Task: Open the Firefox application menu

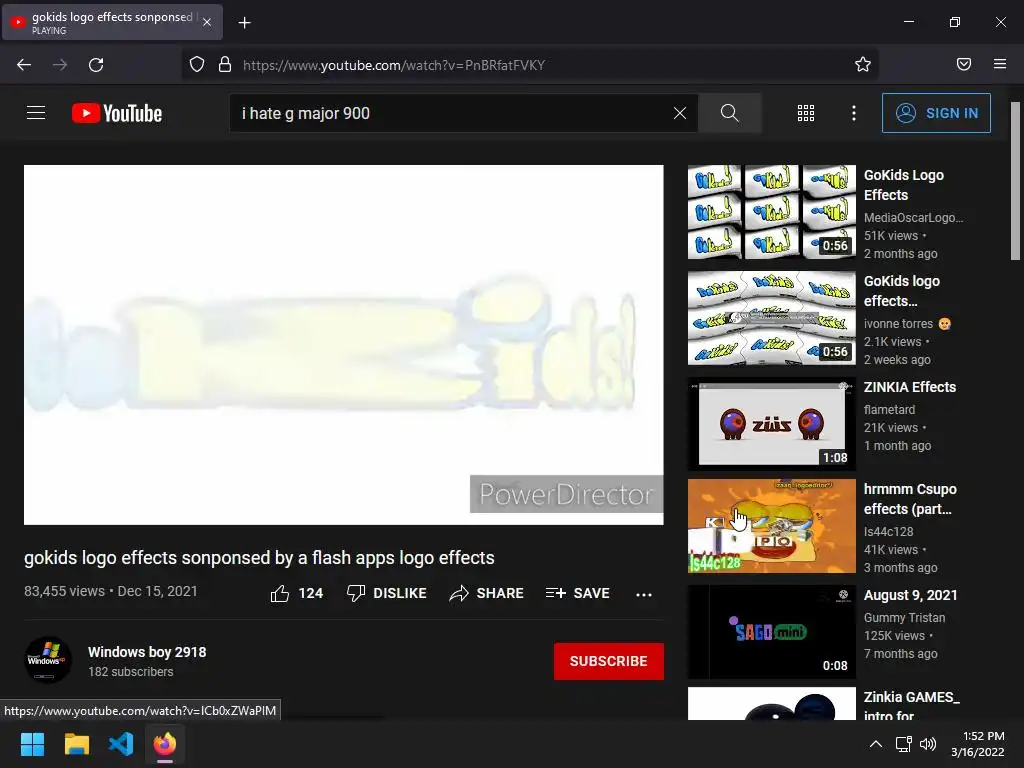Action: [1000, 64]
